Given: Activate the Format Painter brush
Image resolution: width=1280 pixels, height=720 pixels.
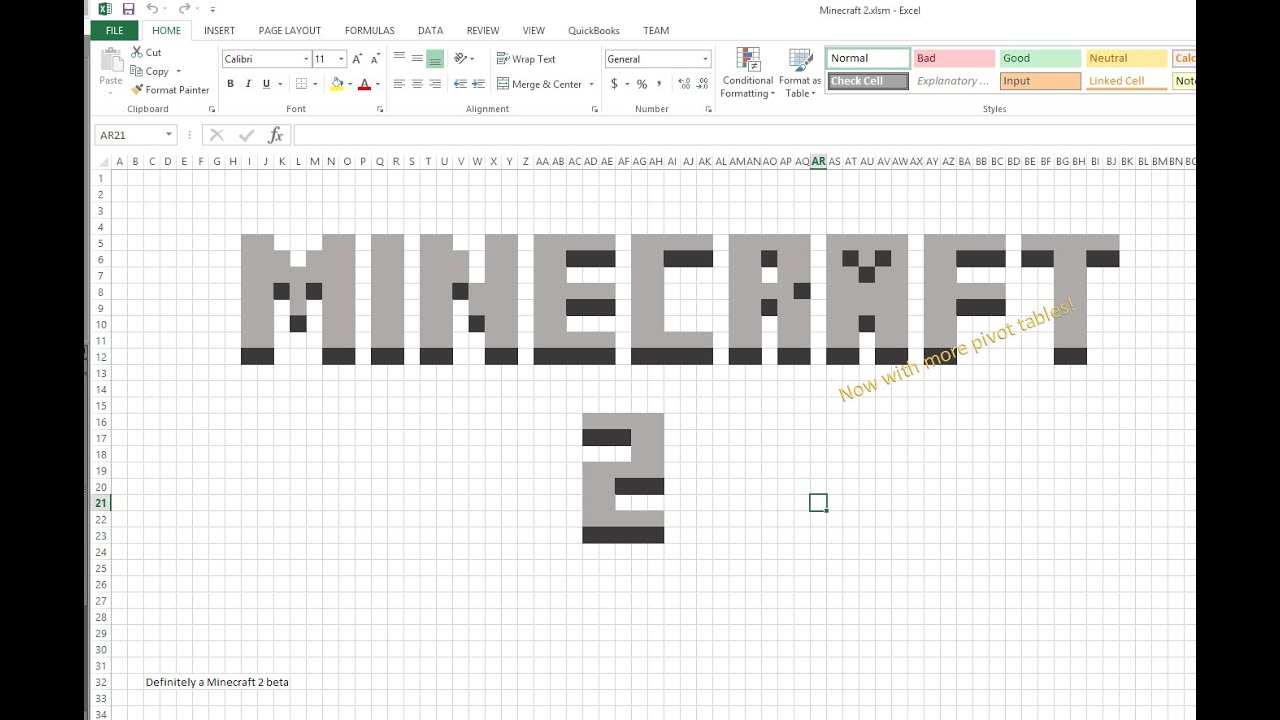Looking at the screenshot, I should click(x=137, y=90).
